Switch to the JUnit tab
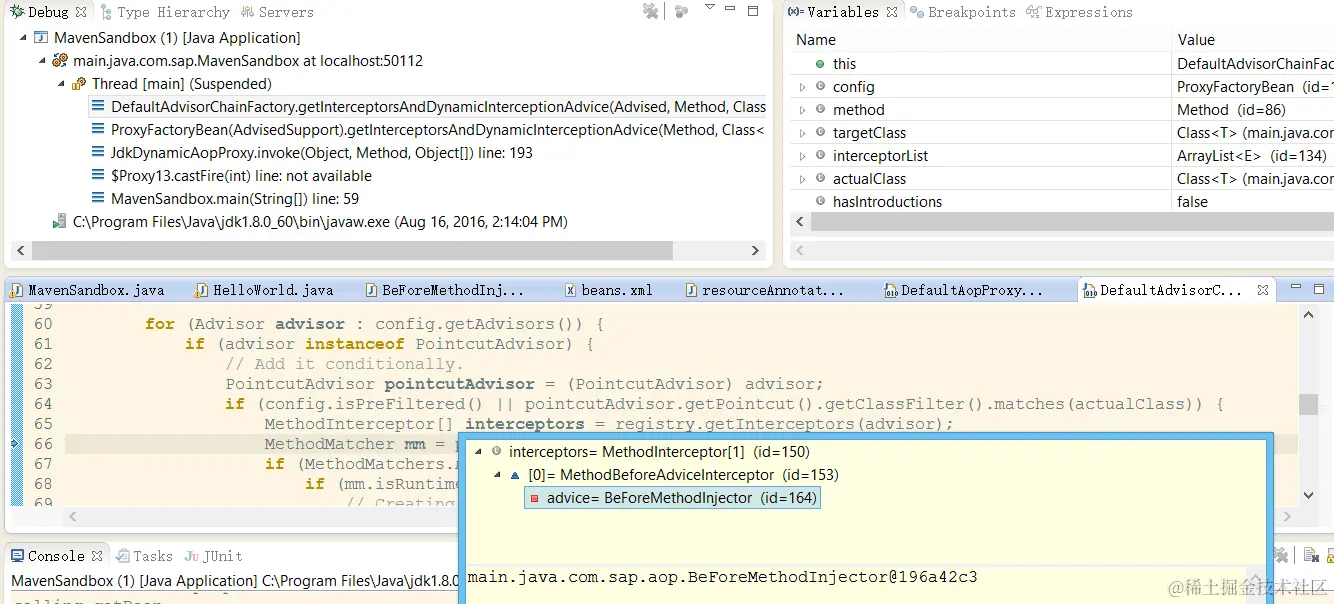The width and height of the screenshot is (1334, 604). [214, 556]
